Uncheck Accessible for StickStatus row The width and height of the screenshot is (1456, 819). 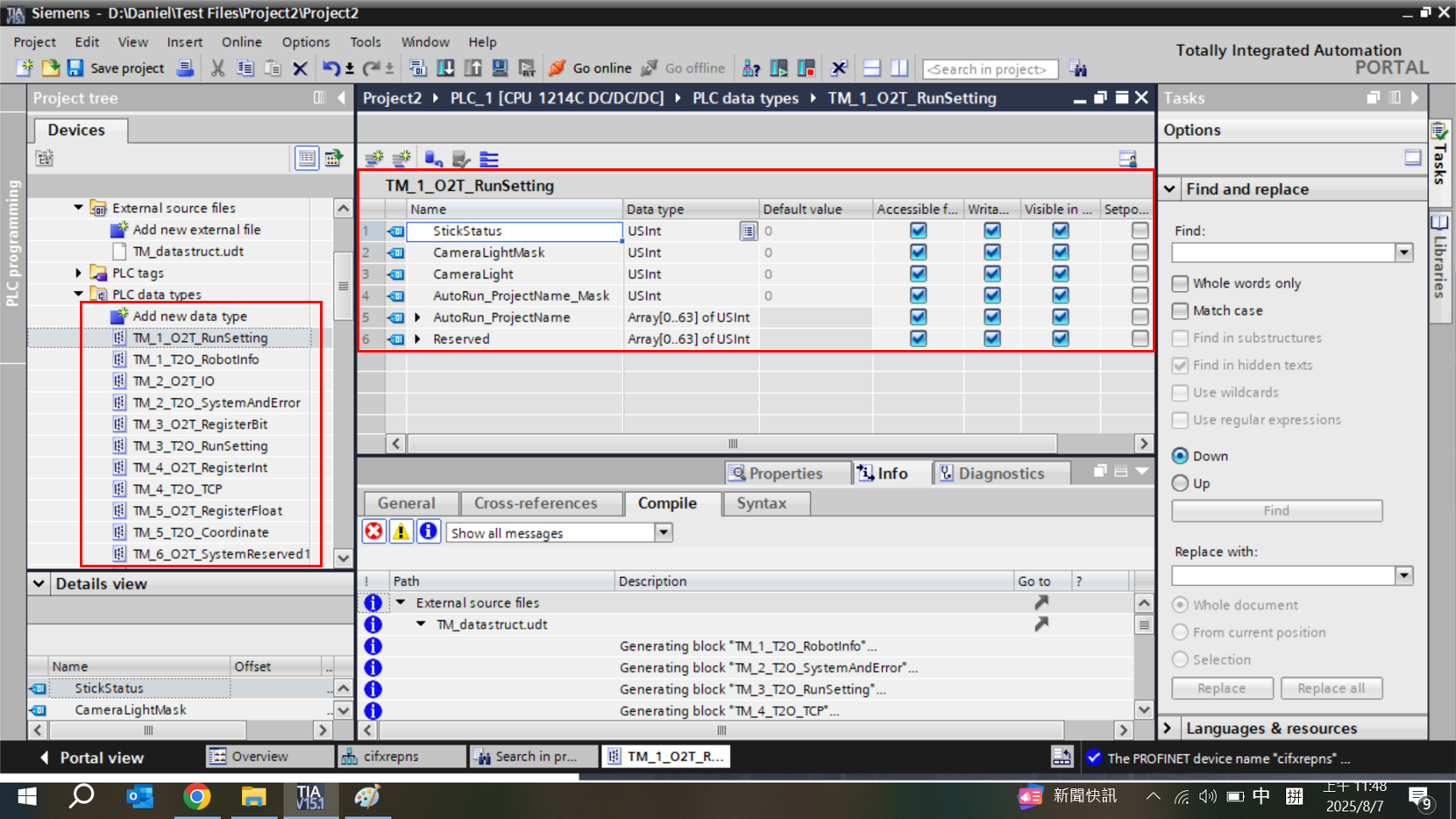tap(918, 231)
